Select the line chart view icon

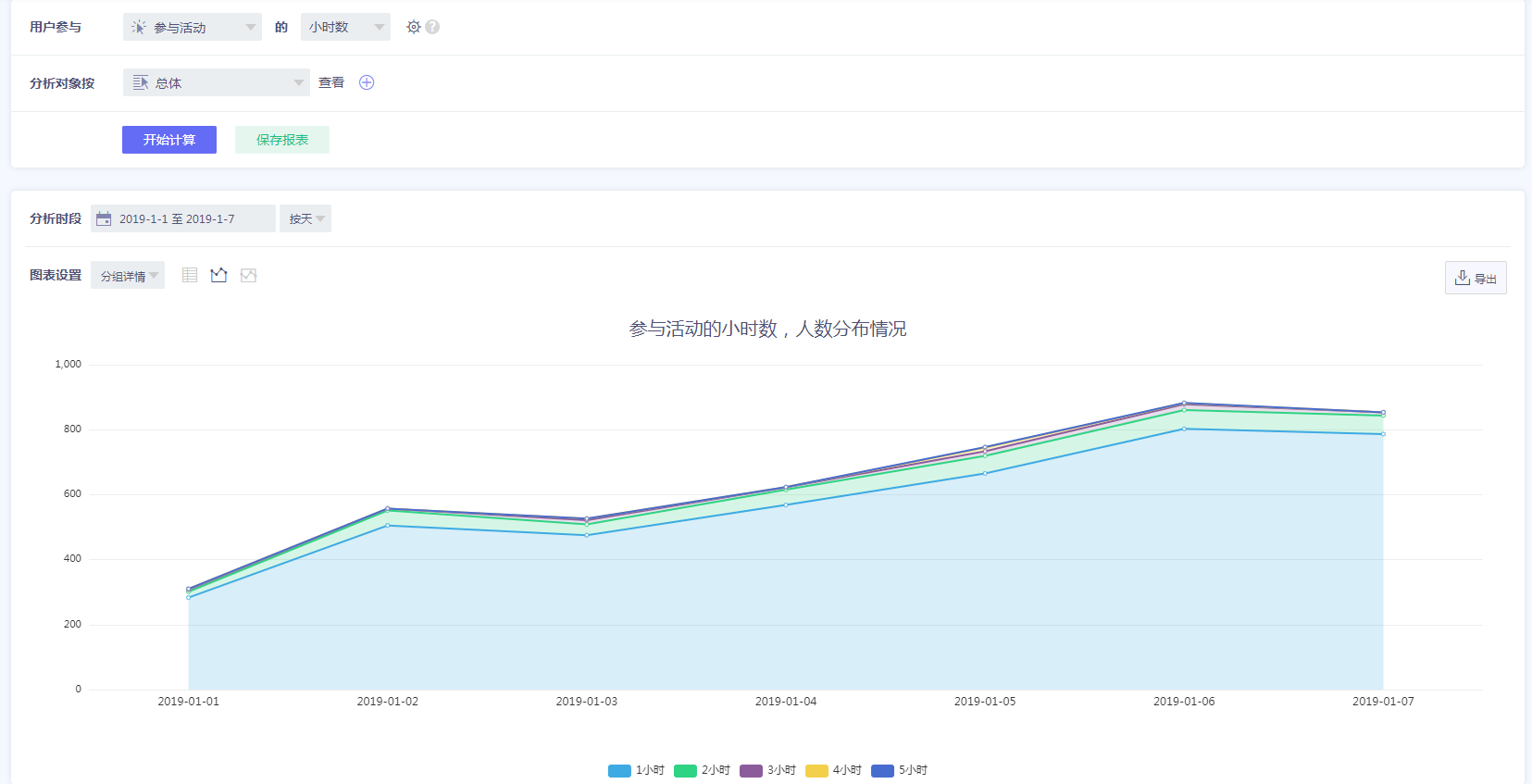pyautogui.click(x=218, y=275)
